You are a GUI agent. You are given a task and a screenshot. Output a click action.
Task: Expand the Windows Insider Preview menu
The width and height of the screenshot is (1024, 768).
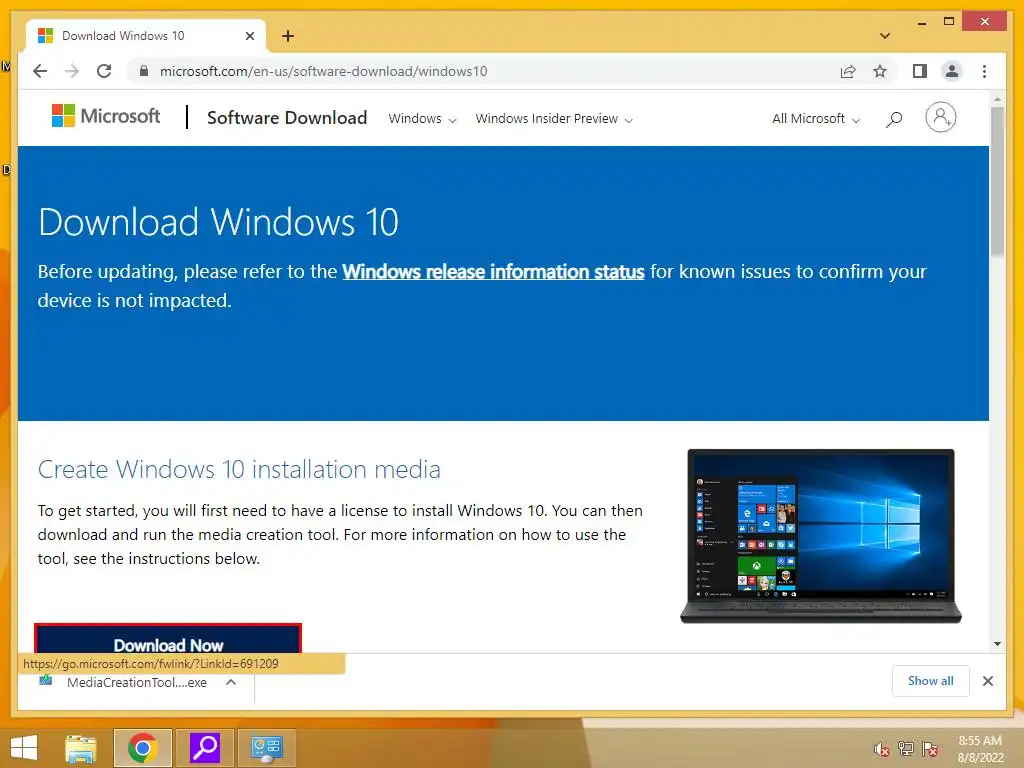tap(554, 119)
